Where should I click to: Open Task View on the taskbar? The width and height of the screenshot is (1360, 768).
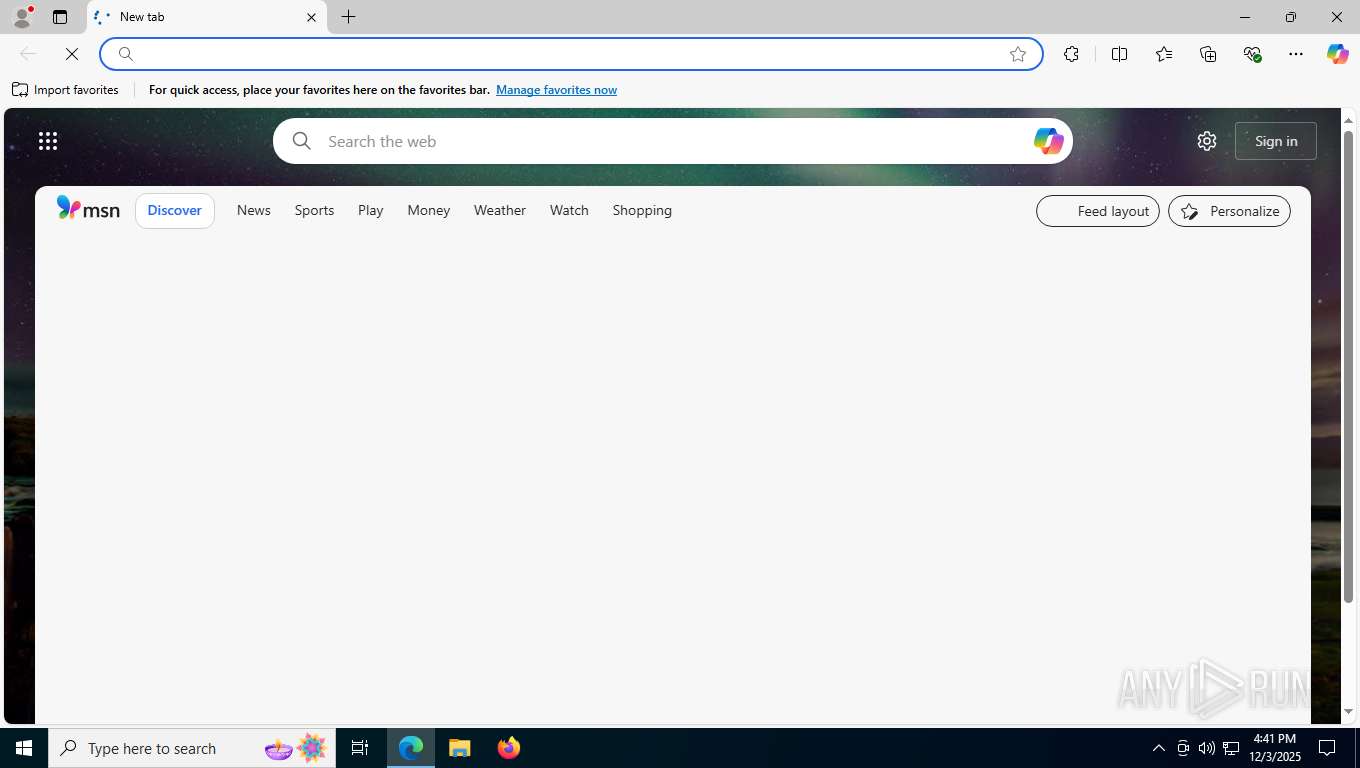tap(360, 748)
